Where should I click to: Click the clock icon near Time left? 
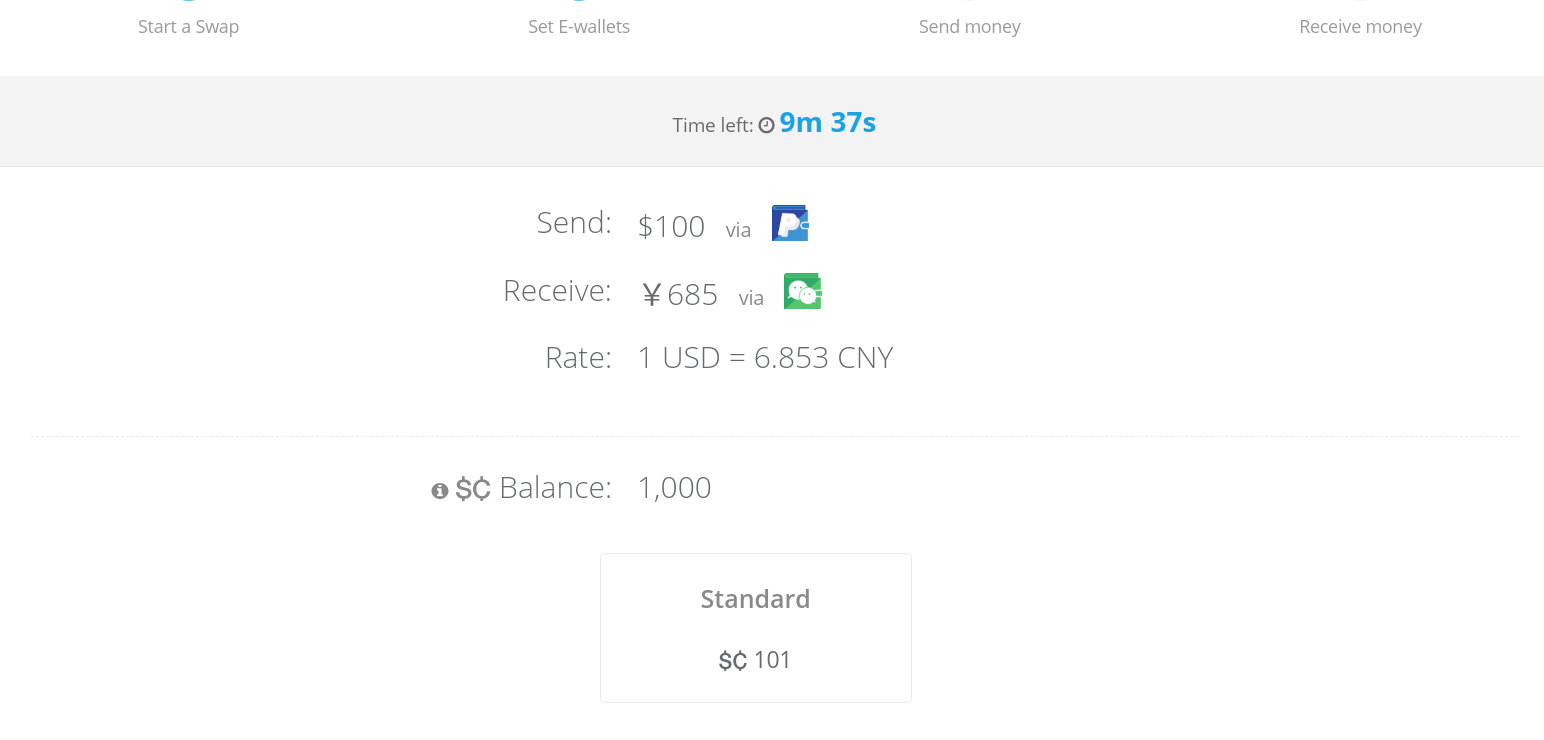pyautogui.click(x=767, y=126)
